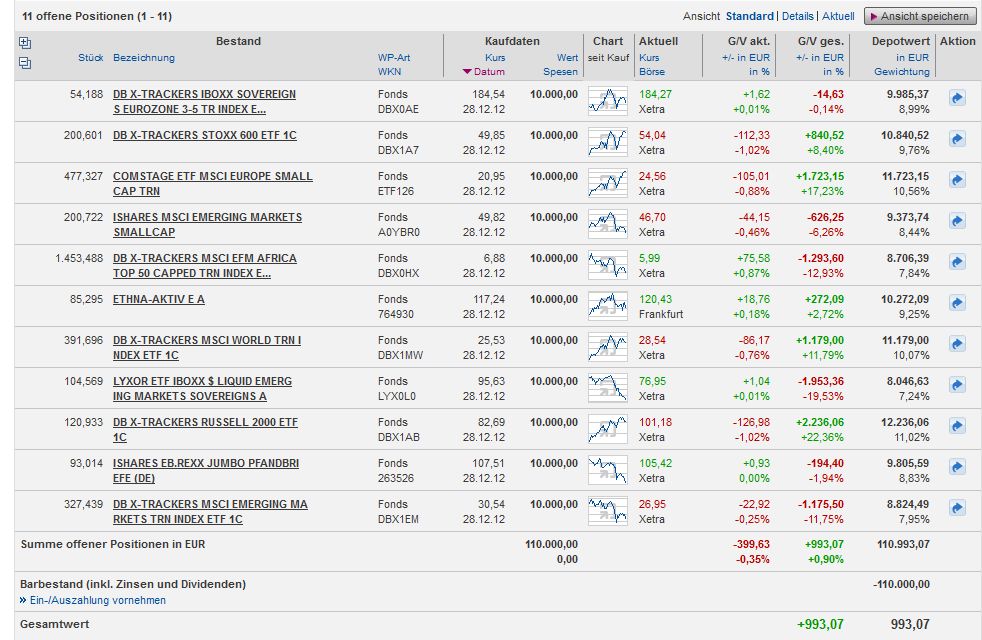The image size is (982, 640).
Task: Switch to the Aktuell view
Action: pyautogui.click(x=838, y=16)
